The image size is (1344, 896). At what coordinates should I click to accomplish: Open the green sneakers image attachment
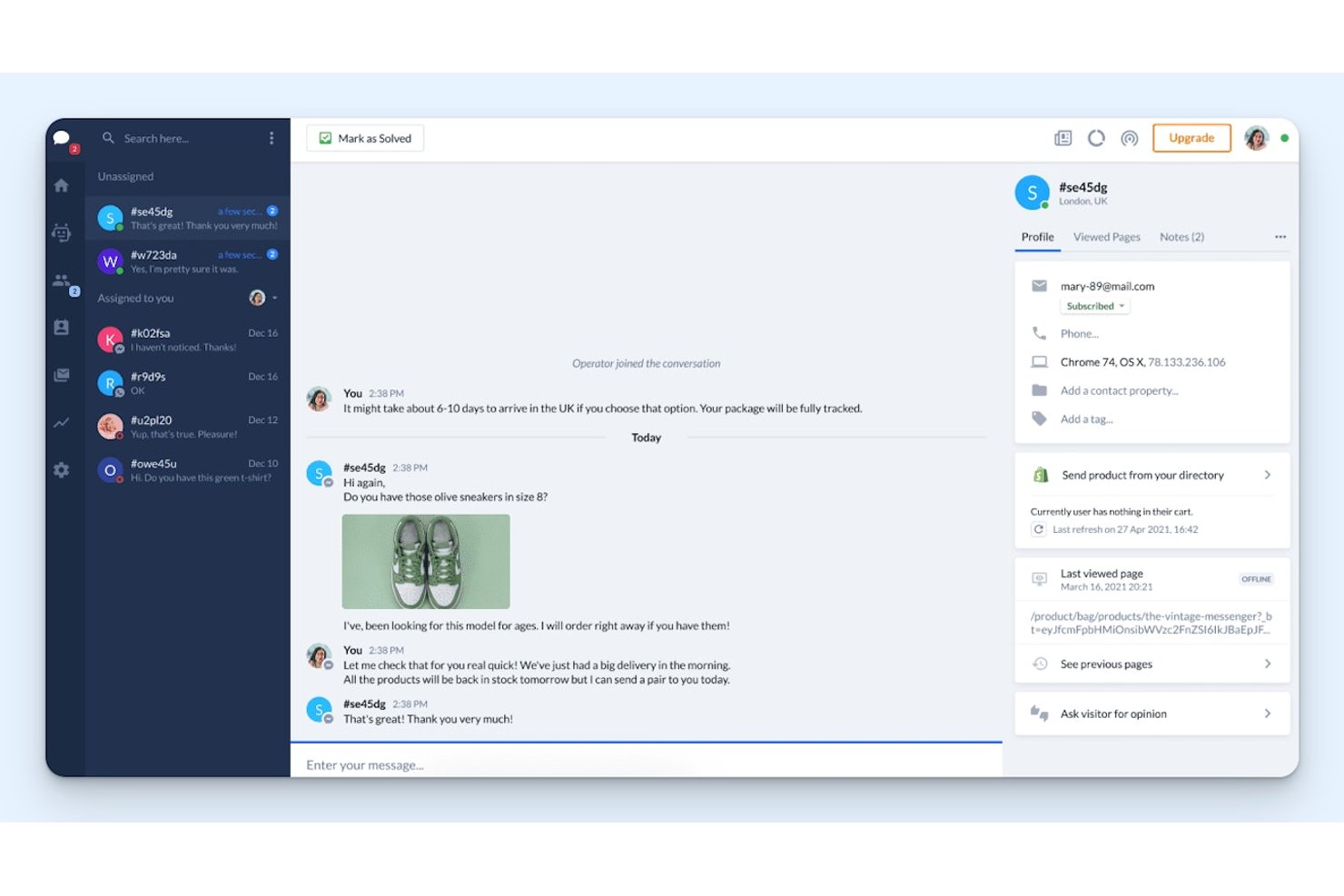[426, 561]
